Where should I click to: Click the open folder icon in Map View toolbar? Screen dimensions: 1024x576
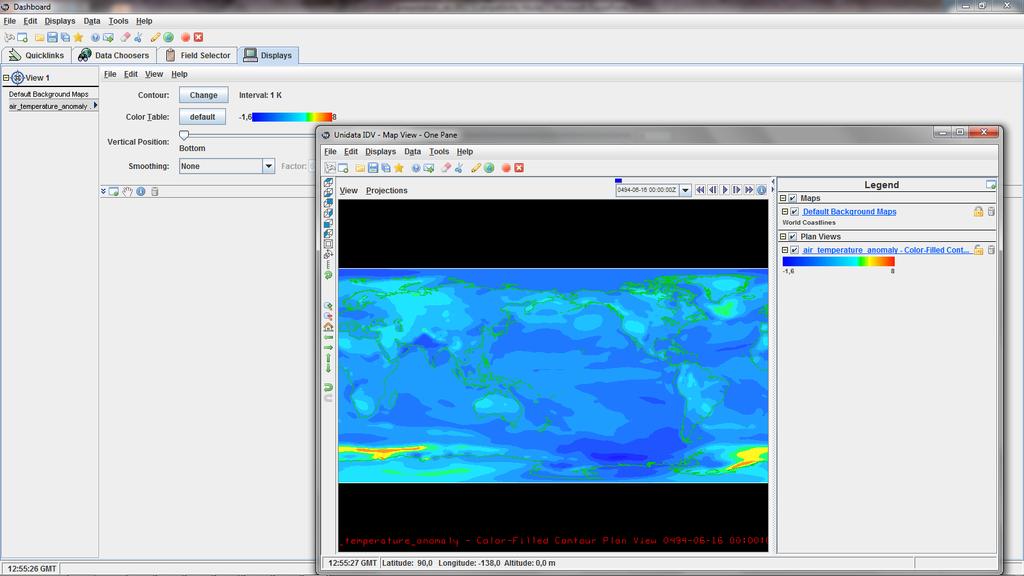coord(360,168)
